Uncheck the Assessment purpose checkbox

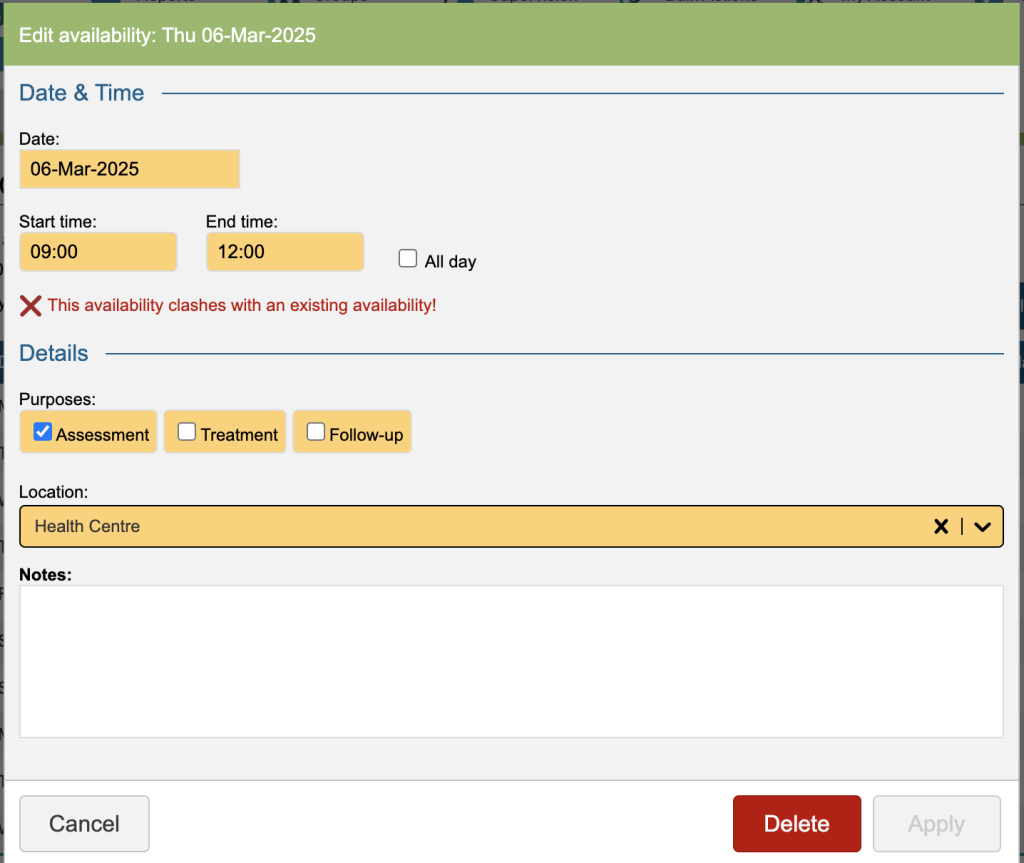(43, 432)
